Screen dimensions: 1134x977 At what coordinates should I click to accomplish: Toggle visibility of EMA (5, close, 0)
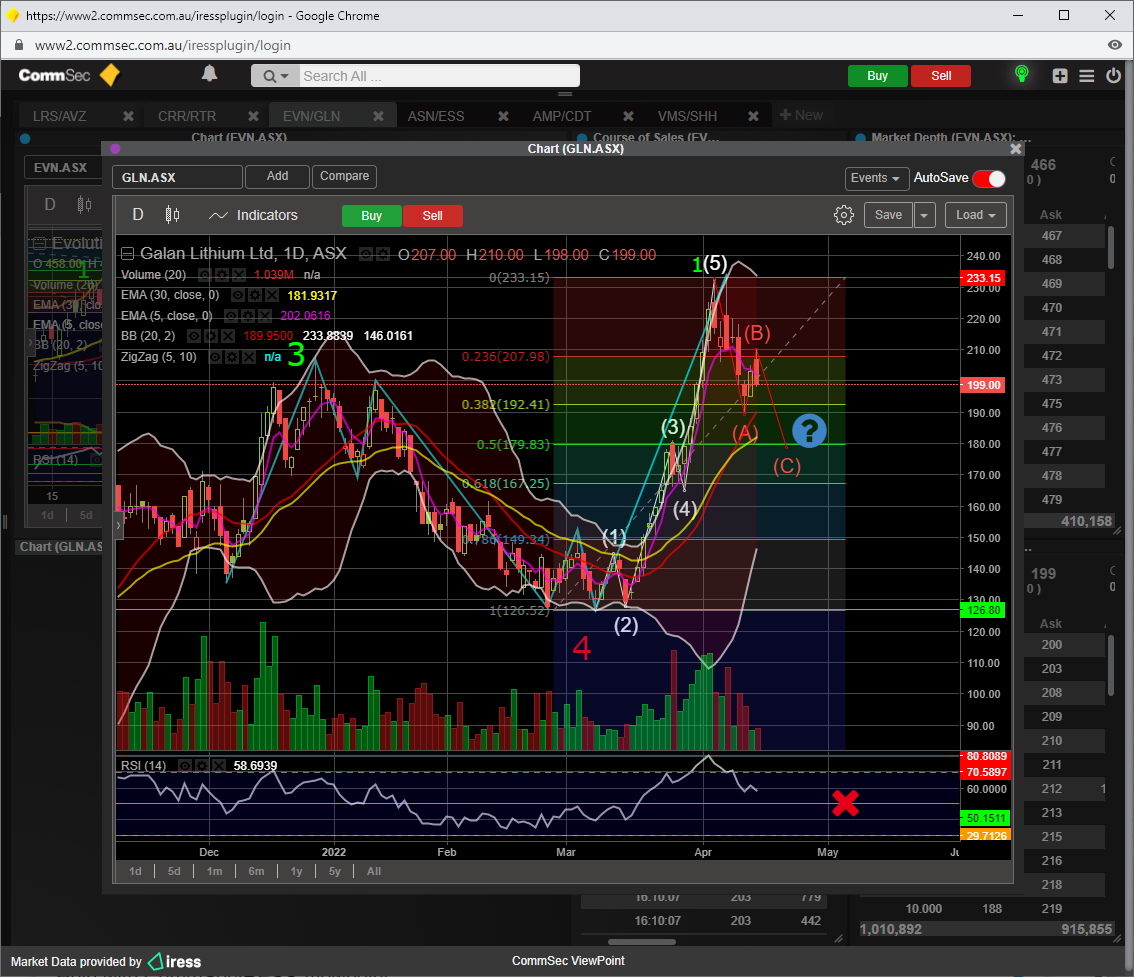[233, 315]
